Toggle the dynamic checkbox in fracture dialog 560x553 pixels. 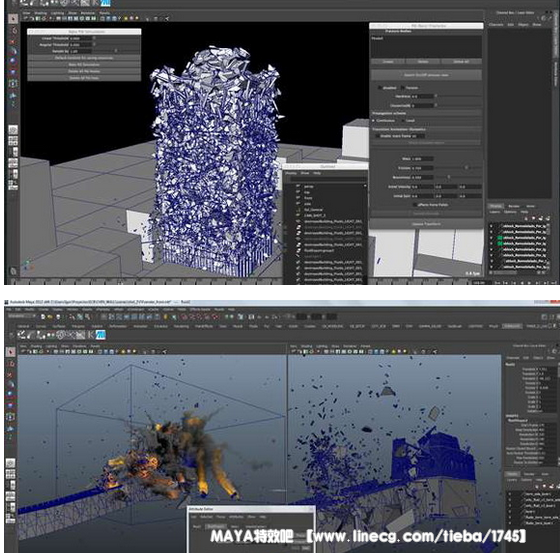click(x=402, y=88)
